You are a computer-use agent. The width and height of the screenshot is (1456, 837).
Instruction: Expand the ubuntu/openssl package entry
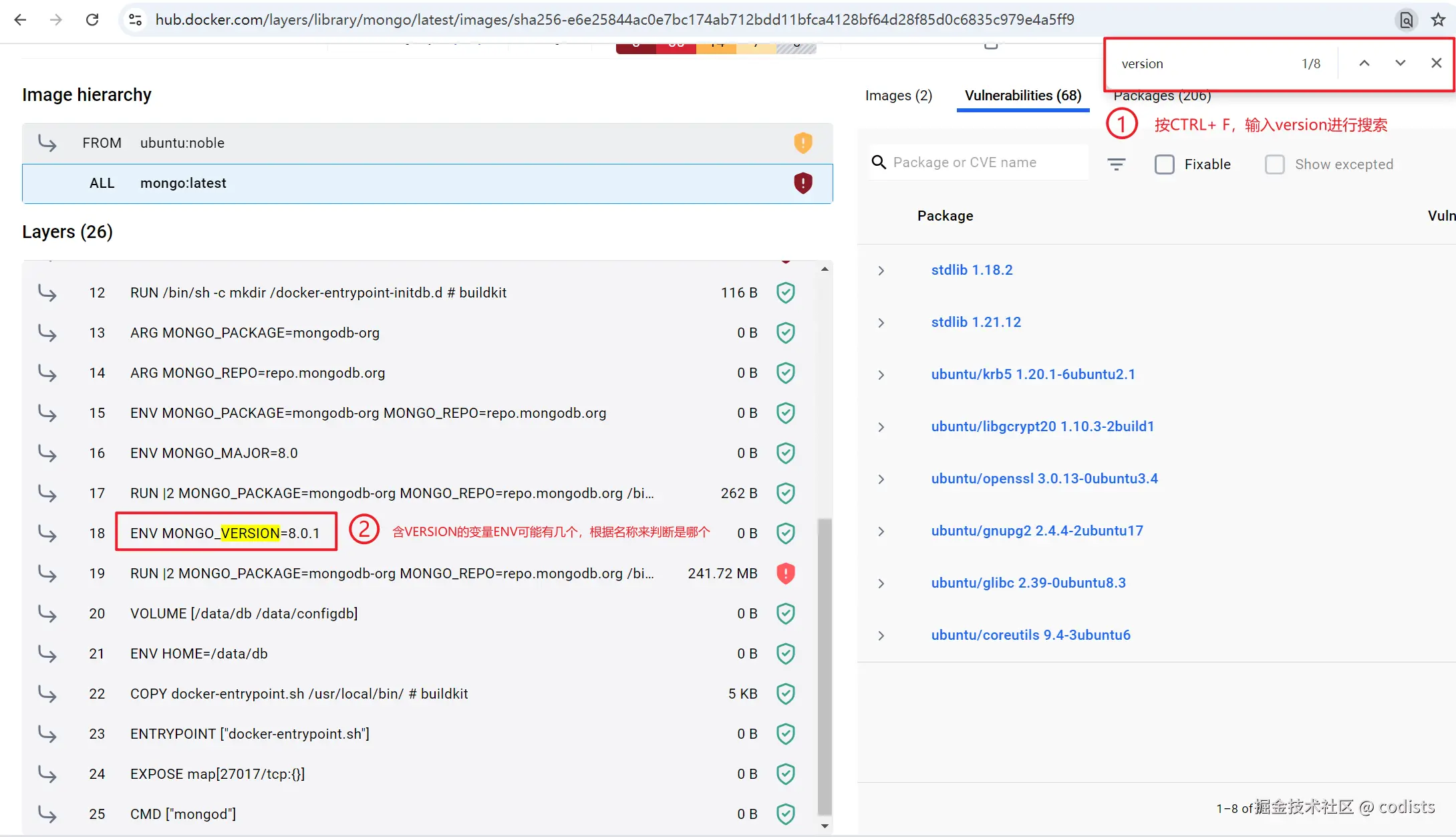881,479
